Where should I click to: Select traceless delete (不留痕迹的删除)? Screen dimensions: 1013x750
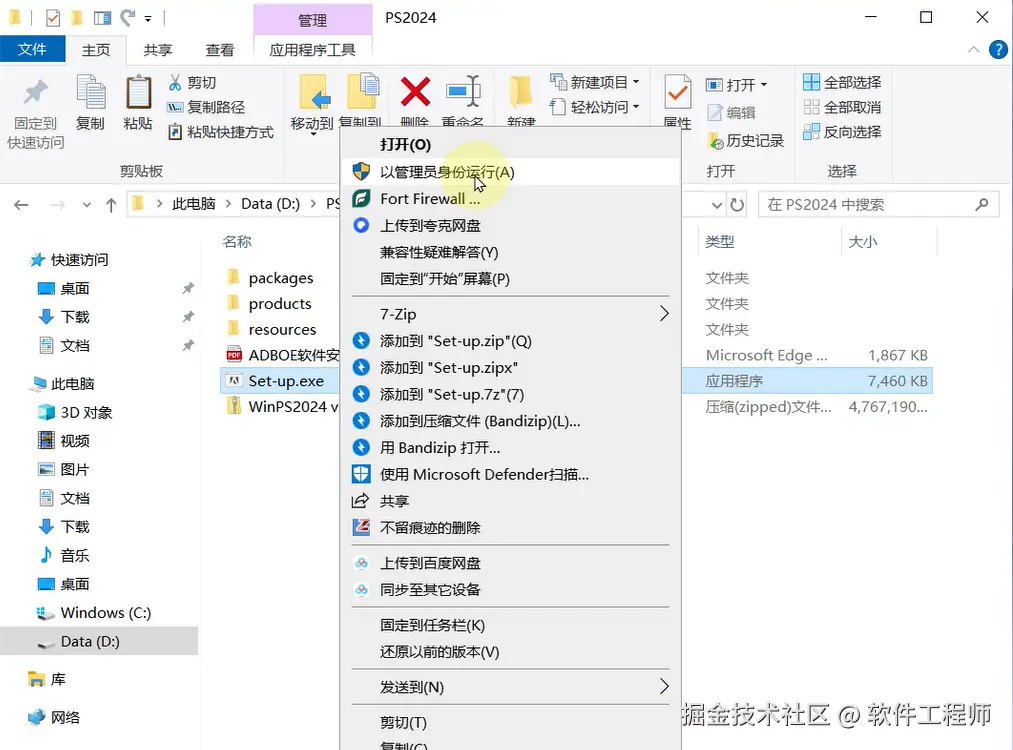510,527
